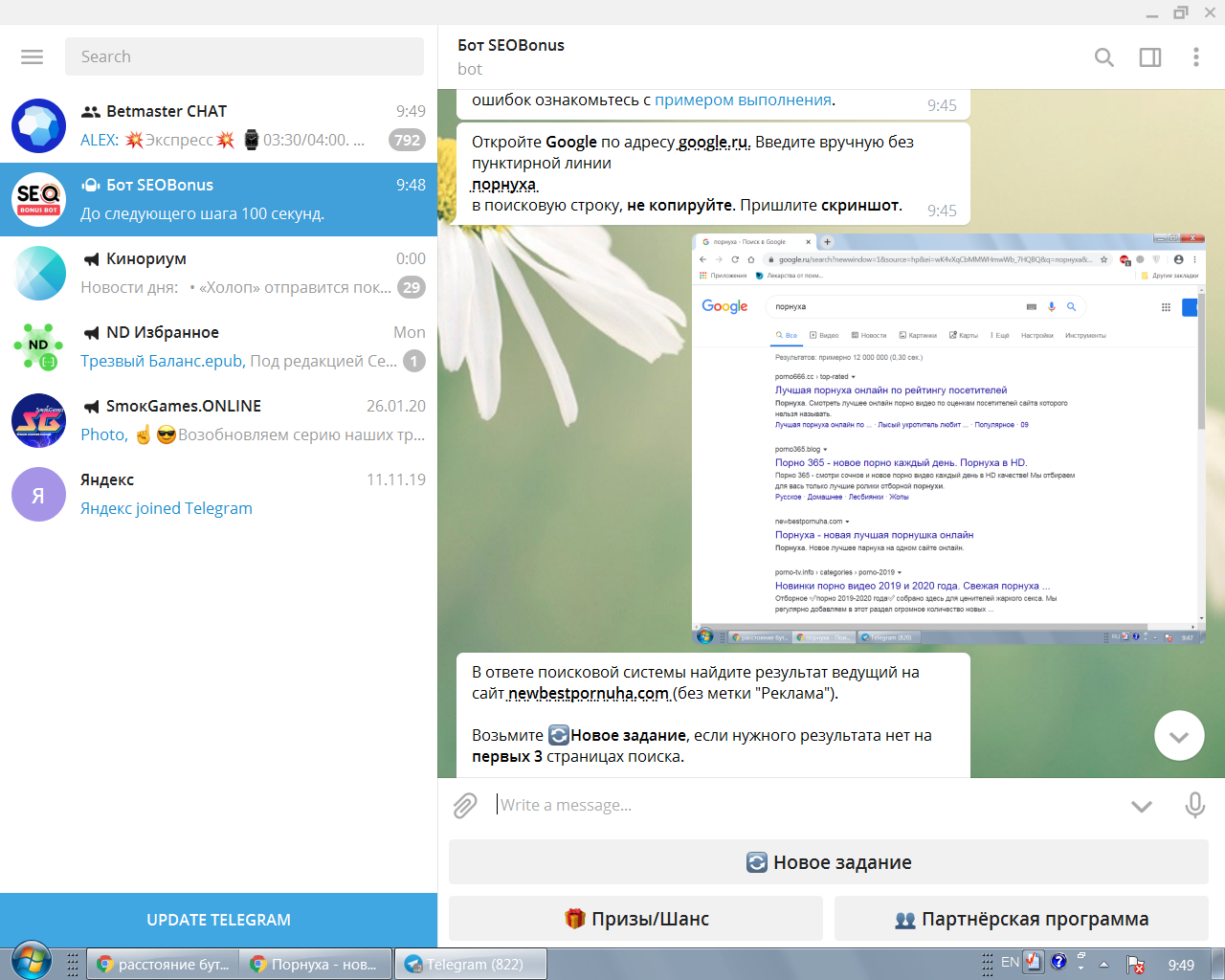This screenshot has width=1225, height=980.
Task: Open the SmokGames.ONLINE channel
Action: tap(218, 420)
